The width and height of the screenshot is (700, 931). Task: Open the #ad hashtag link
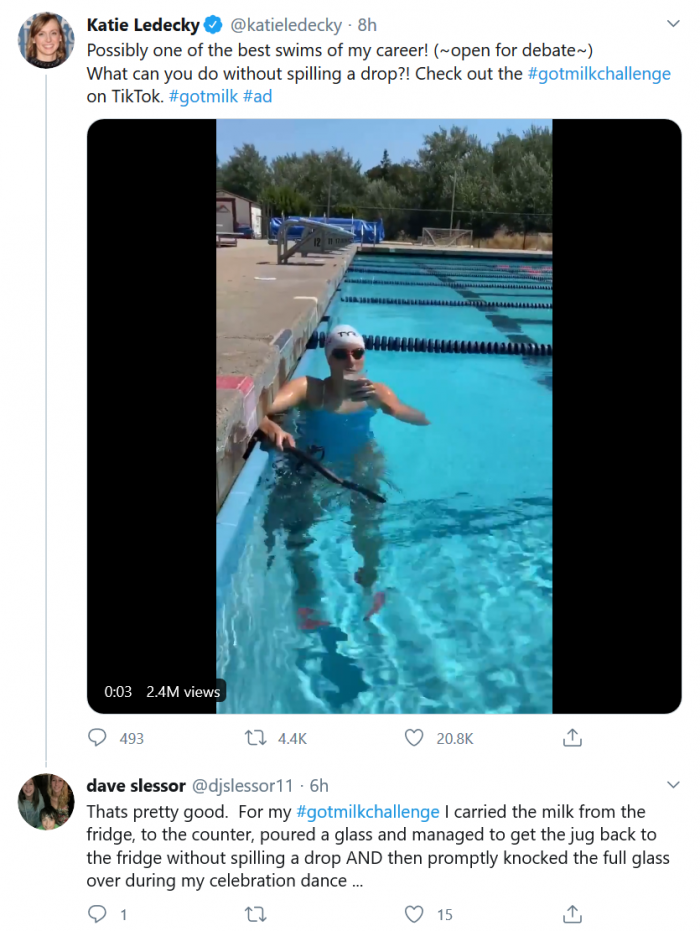(257, 97)
